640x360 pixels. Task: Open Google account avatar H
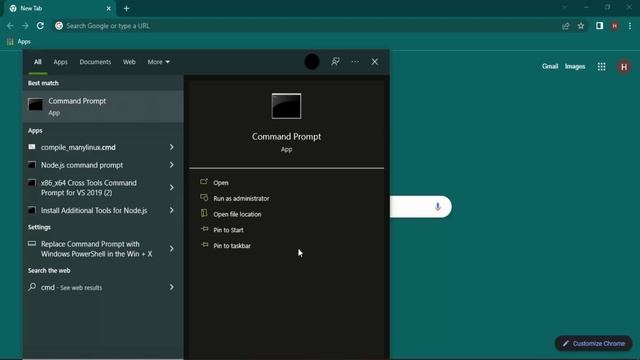[x=624, y=67]
